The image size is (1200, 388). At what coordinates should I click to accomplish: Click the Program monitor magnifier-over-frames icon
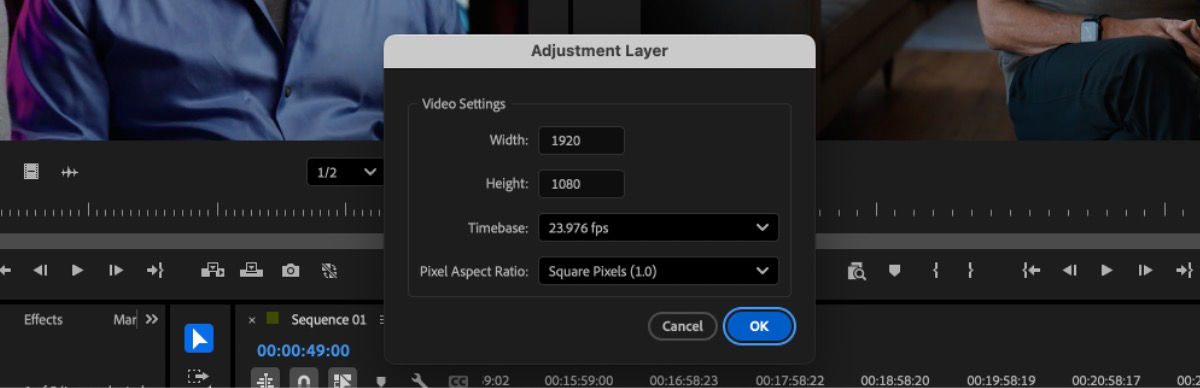[856, 270]
